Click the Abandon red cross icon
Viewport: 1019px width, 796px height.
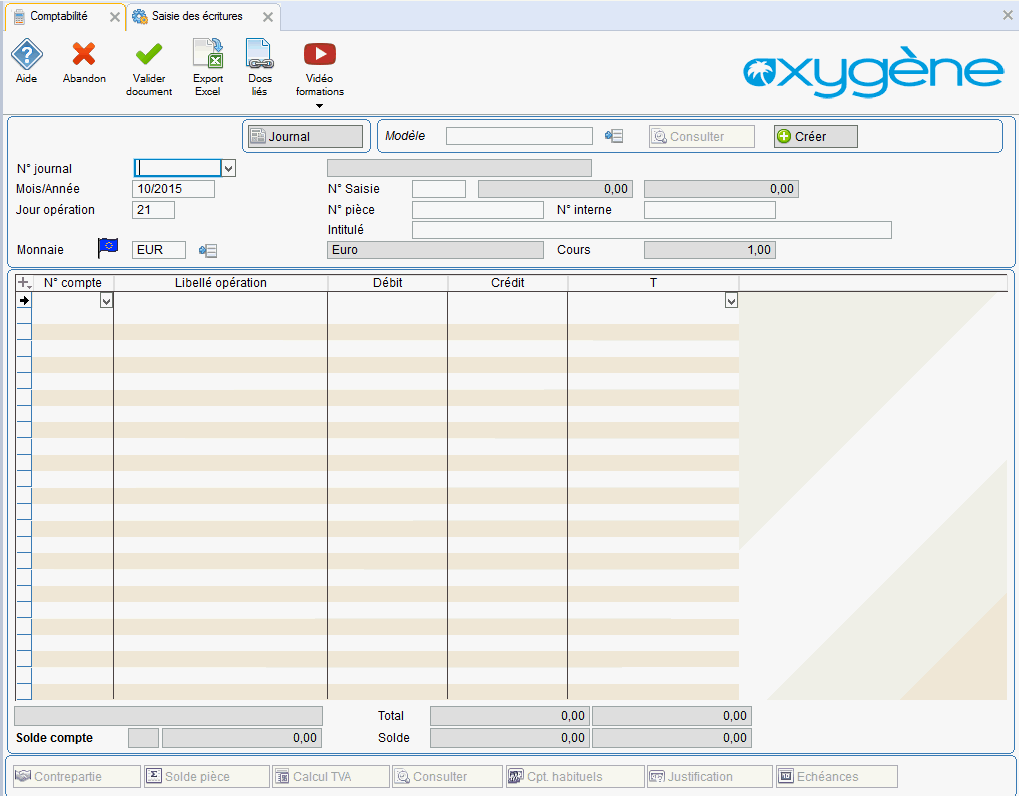[84, 54]
